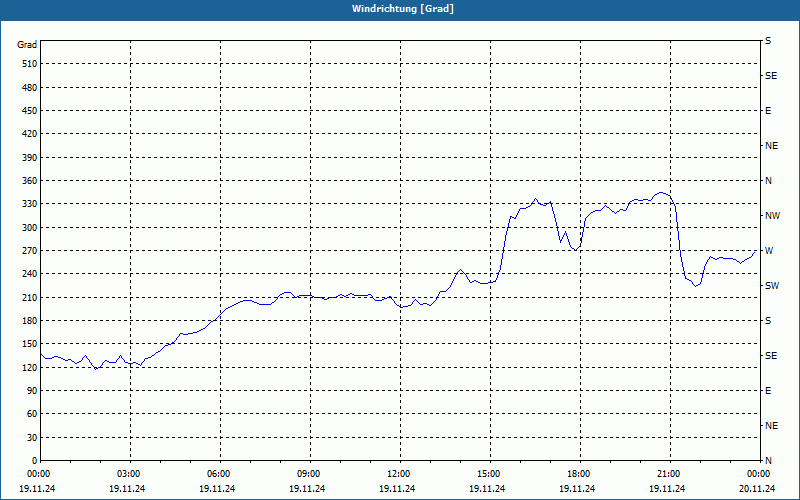
Task: Select the 180 degree axis label
Action: point(30,321)
